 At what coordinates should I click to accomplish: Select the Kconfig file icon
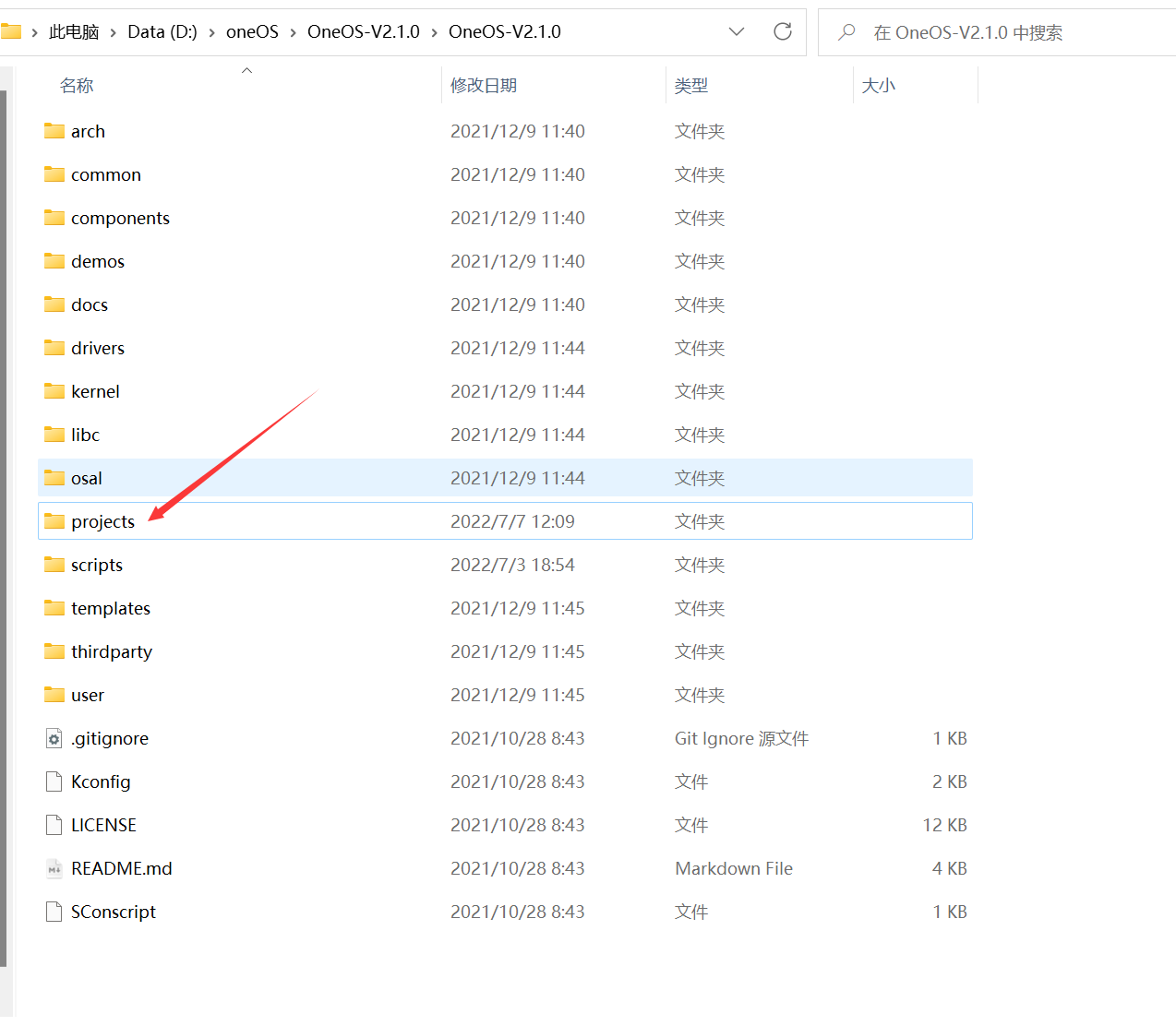pos(54,781)
